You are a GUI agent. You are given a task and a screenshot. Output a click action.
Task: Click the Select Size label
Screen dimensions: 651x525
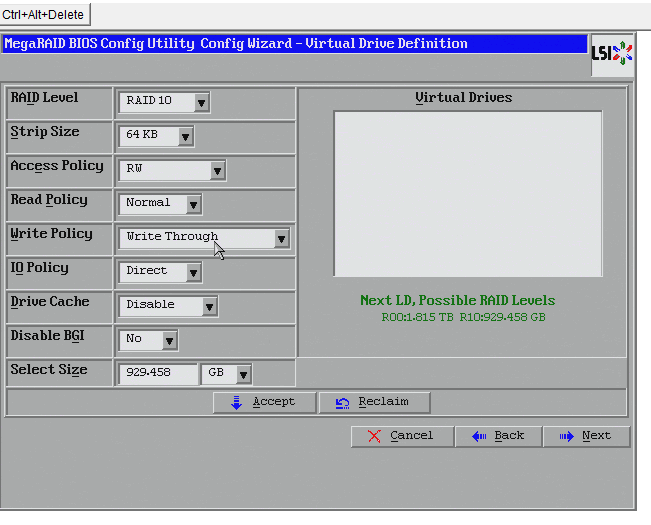click(x=49, y=370)
